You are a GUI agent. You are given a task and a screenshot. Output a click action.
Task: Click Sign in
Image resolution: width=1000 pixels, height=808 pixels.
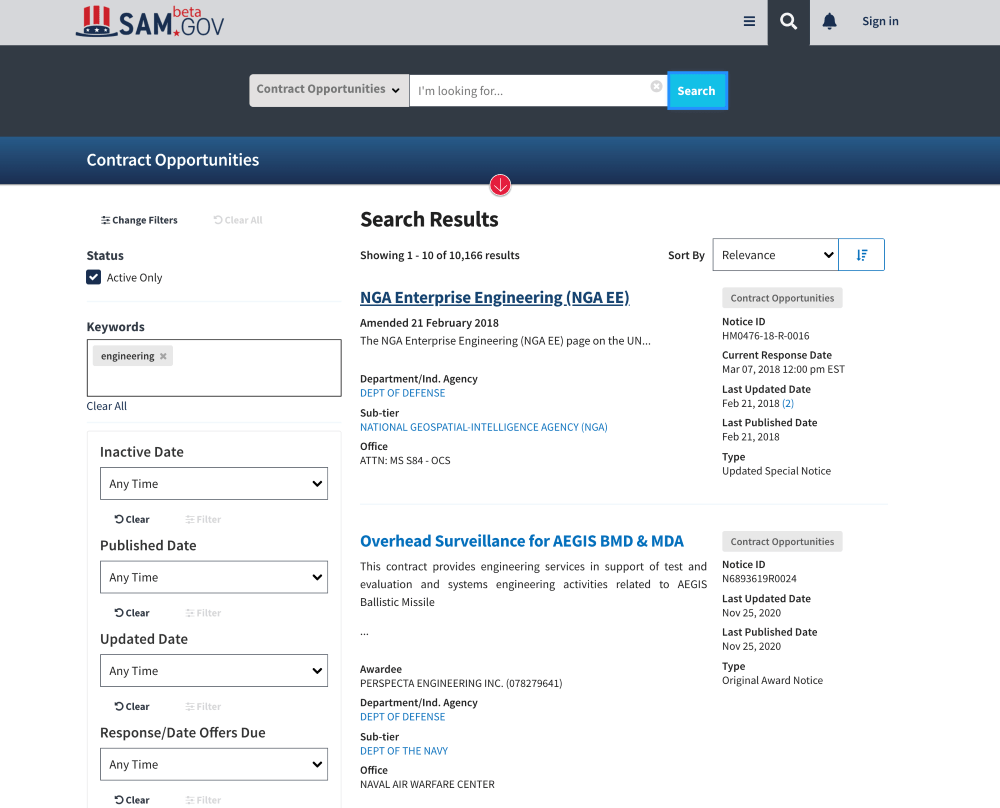(x=880, y=22)
